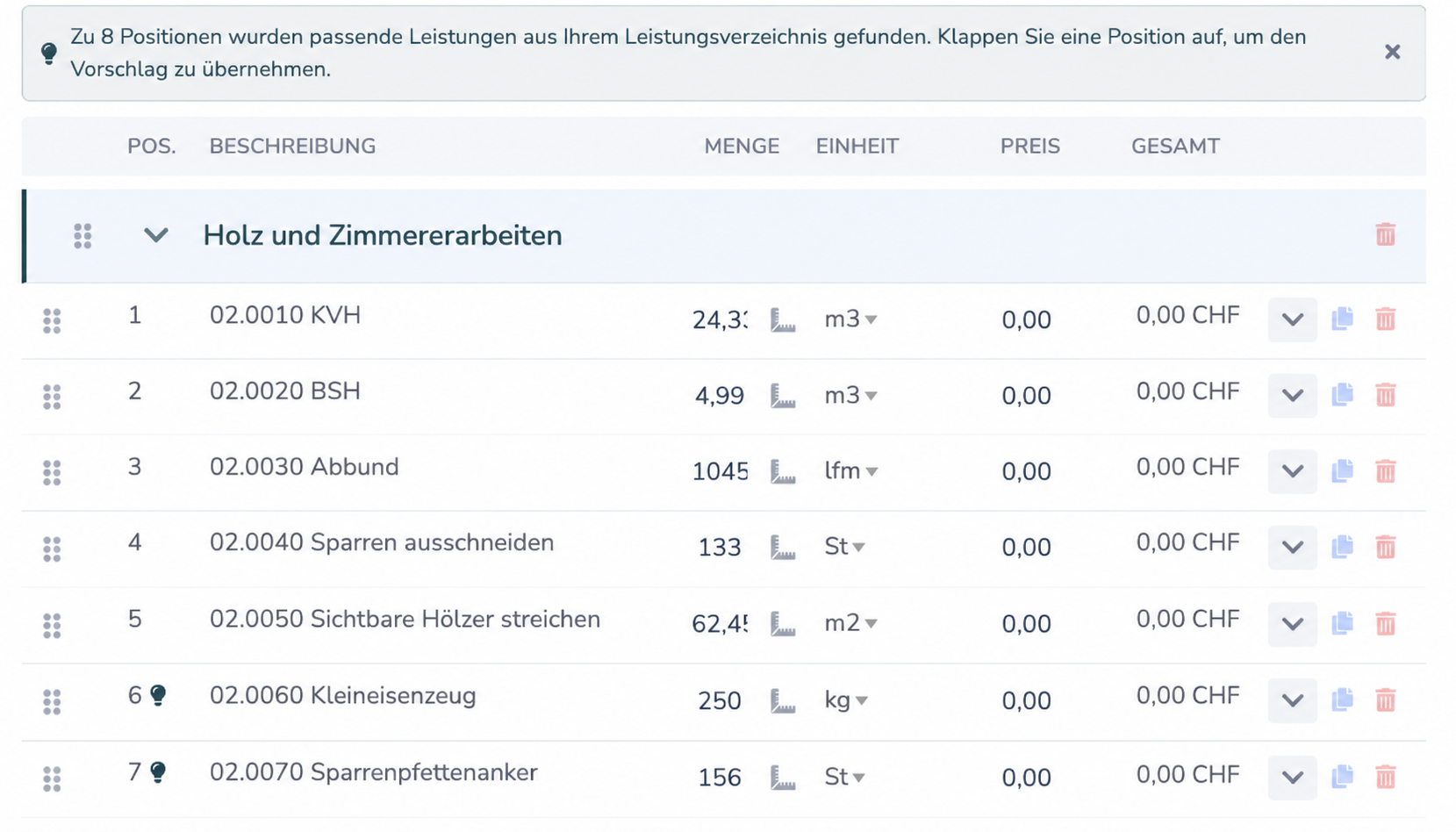This screenshot has height=832, width=1456.
Task: Duplicate position 1 KVH row
Action: [1342, 319]
